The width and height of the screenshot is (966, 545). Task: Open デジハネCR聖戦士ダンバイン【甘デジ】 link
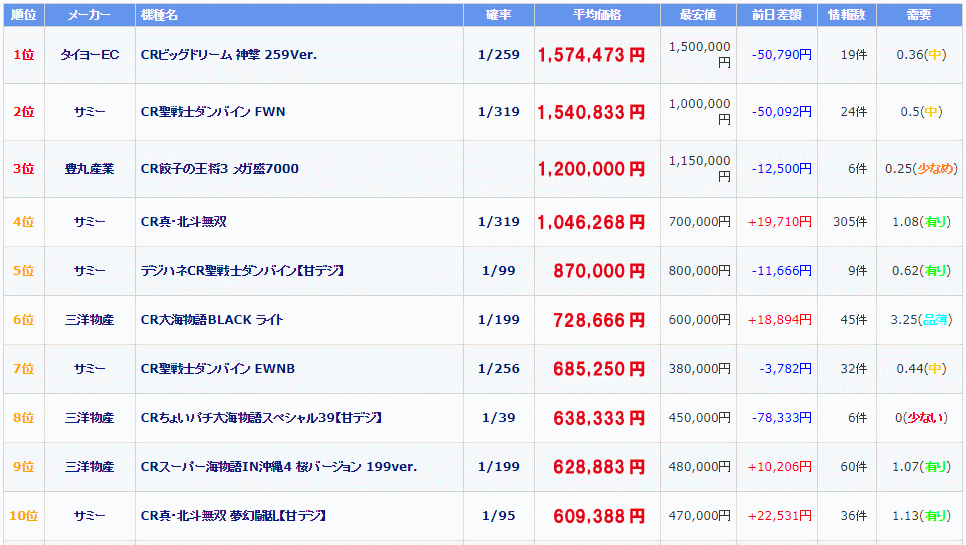pos(242,271)
